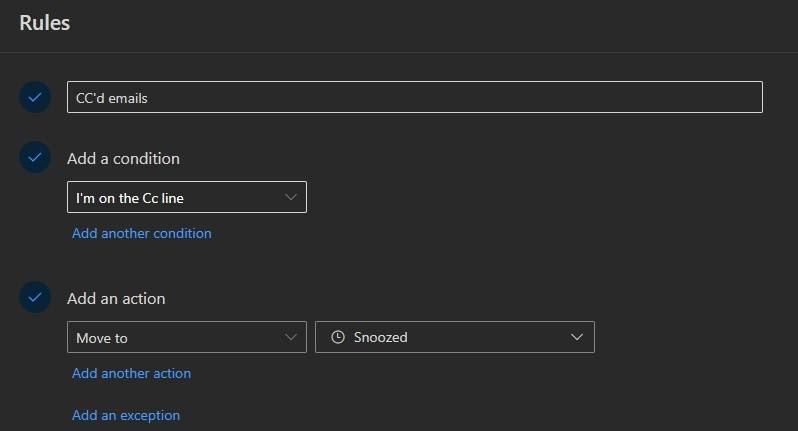Click the checkmark icon beside Add a condition

click(x=35, y=158)
